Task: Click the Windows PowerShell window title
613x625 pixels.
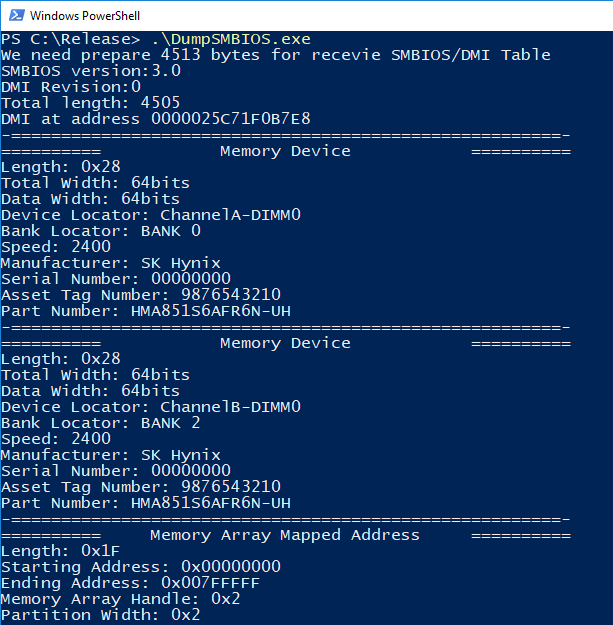Action: click(x=85, y=16)
